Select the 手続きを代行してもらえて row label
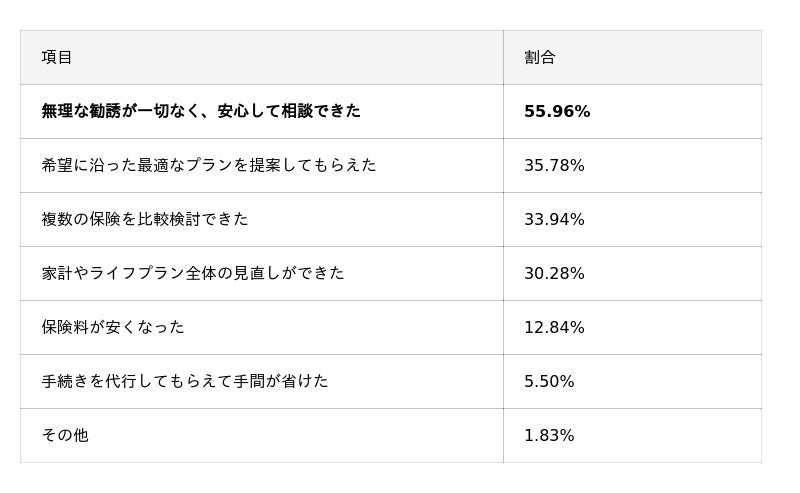Image resolution: width=800 pixels, height=493 pixels. click(x=185, y=381)
